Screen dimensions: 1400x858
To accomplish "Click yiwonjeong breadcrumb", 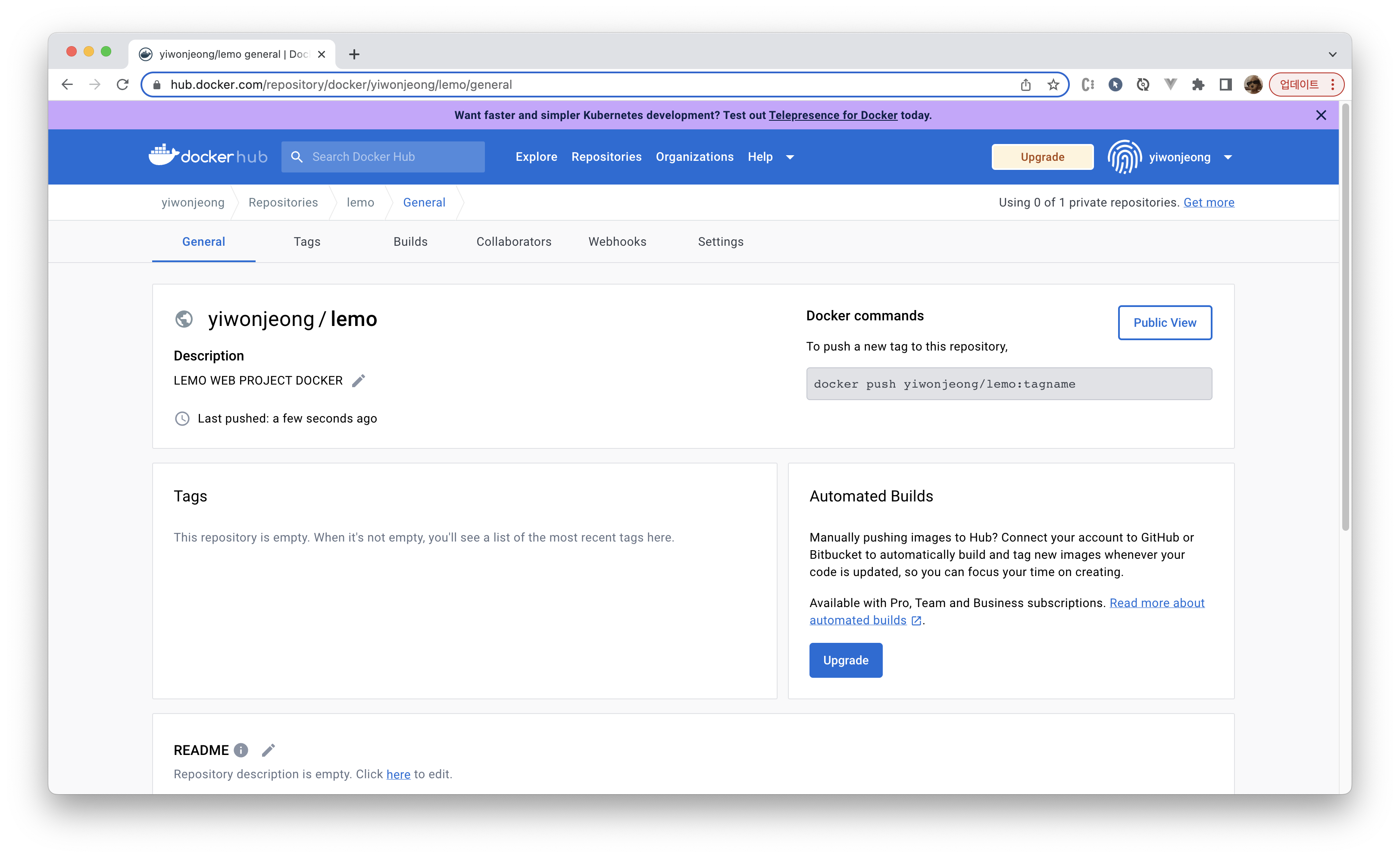I will (193, 202).
